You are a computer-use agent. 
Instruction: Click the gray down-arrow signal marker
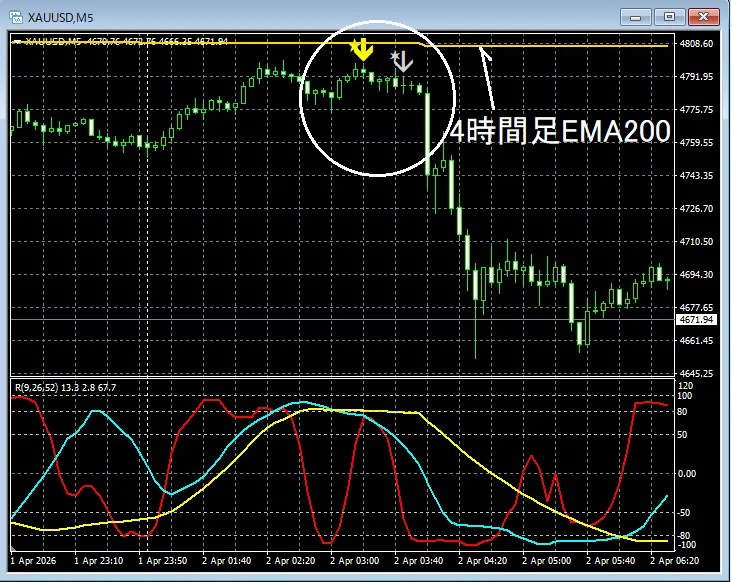click(401, 61)
